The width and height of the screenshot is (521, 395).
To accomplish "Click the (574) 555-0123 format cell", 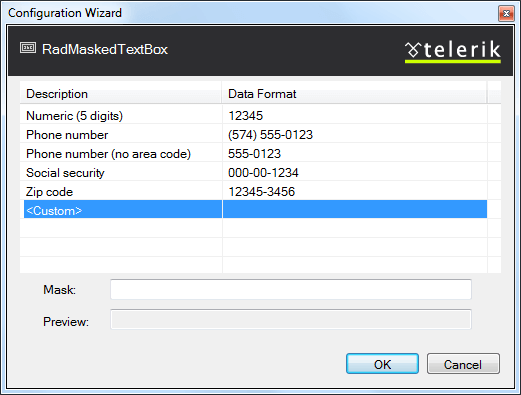I will pyautogui.click(x=270, y=135).
